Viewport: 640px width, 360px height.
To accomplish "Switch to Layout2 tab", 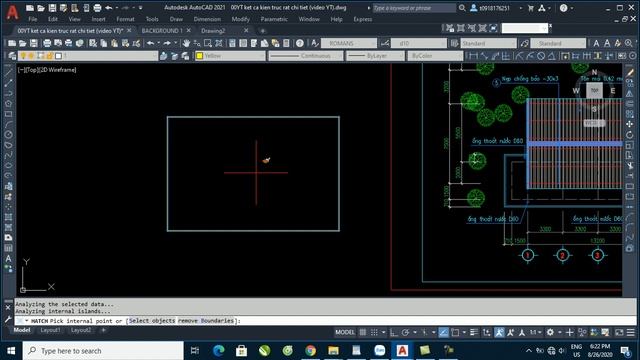I will [x=81, y=330].
